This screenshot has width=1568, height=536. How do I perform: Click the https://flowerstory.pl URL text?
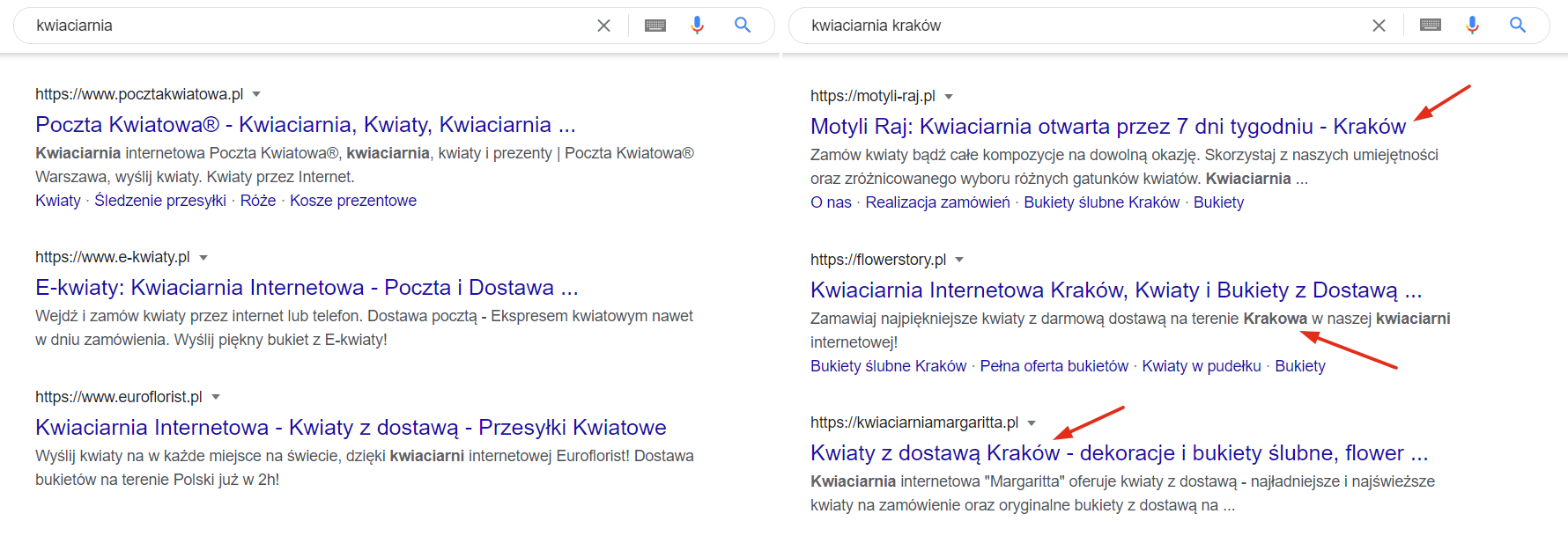coord(878,260)
